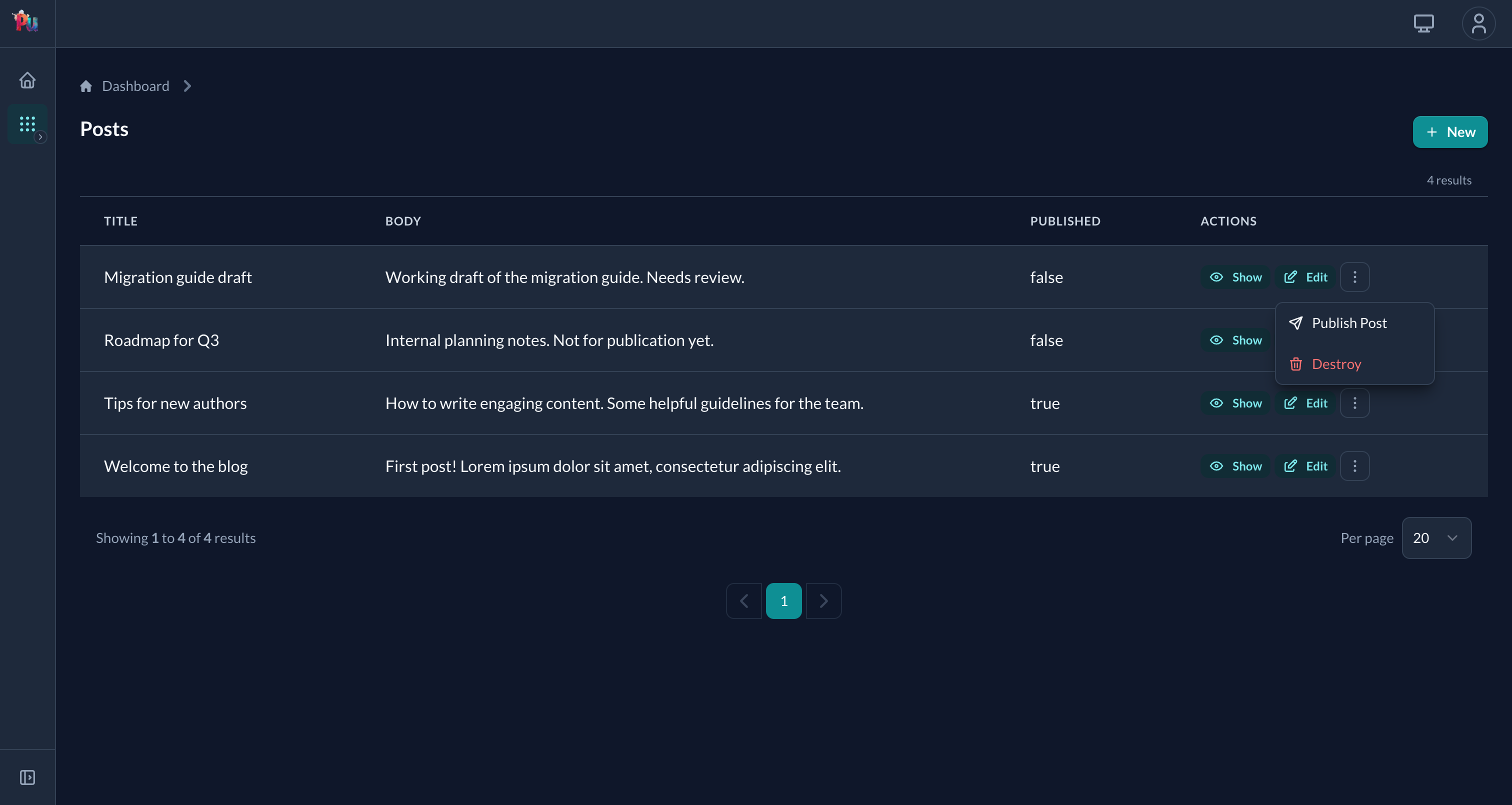The width and height of the screenshot is (1512, 805).
Task: Open the Per page dropdown showing 20
Action: 1436,538
